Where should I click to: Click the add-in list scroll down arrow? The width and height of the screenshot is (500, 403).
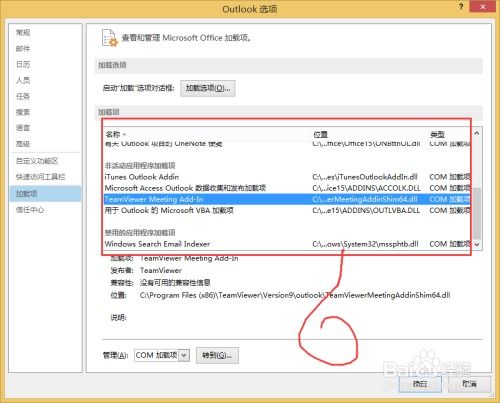(x=477, y=244)
